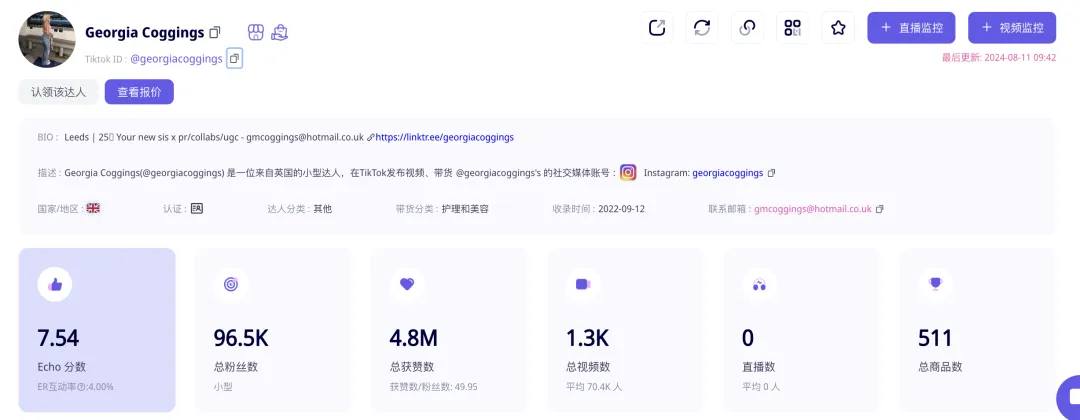The height and width of the screenshot is (420, 1080).
Task: Open the shop storefront icon
Action: [256, 32]
